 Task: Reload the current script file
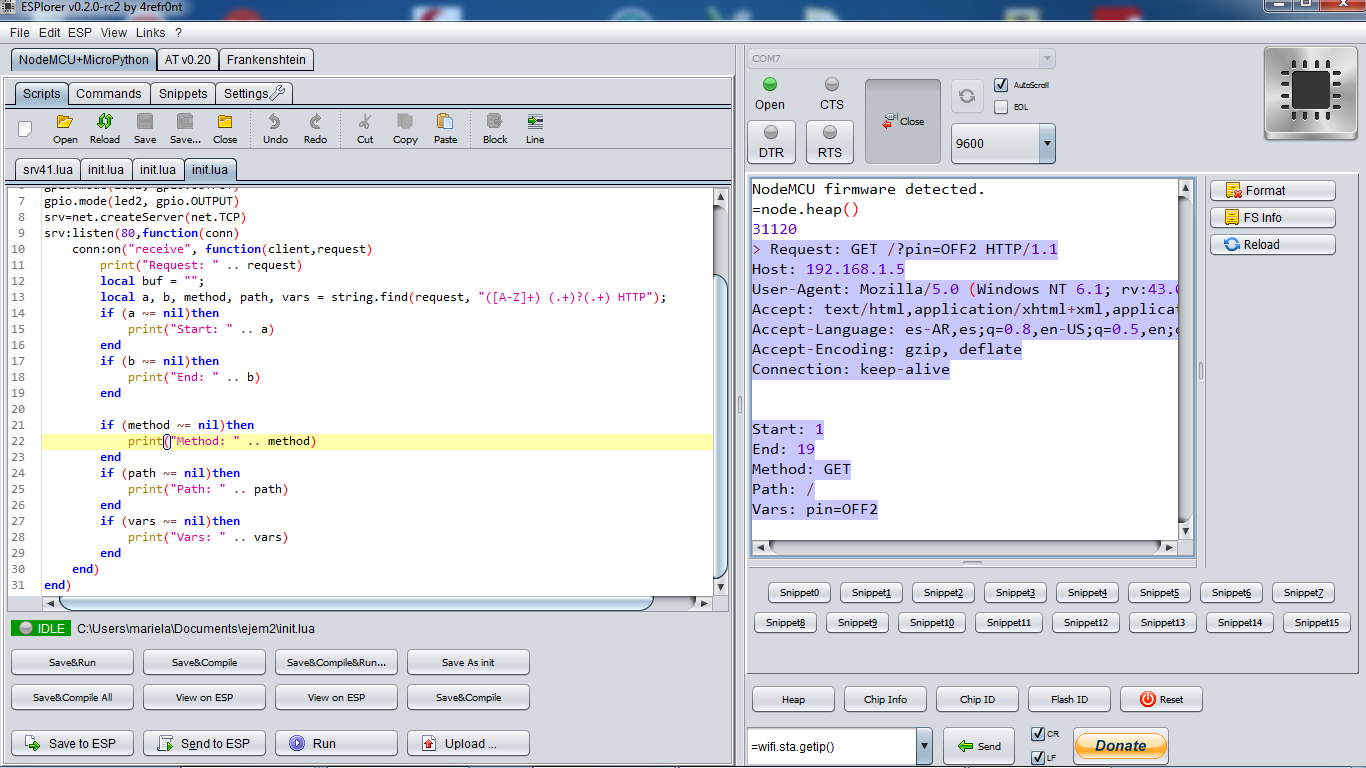(x=105, y=128)
